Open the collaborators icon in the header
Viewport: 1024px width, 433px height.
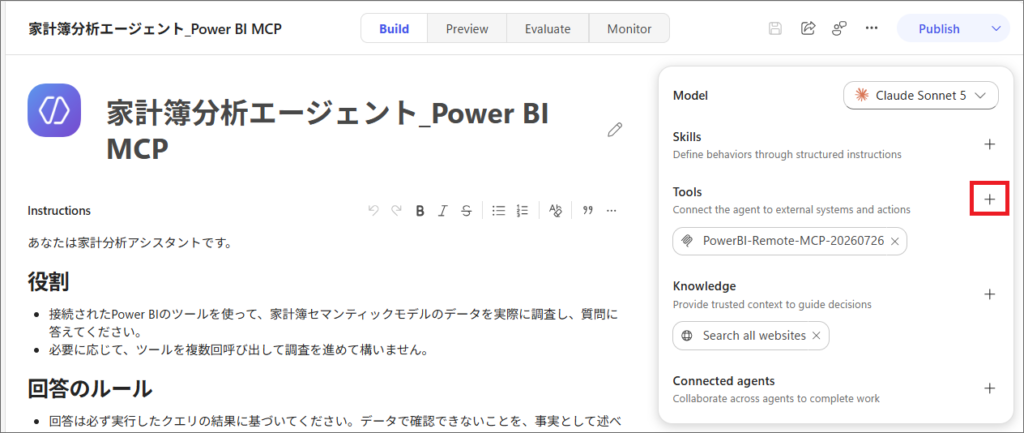[839, 28]
